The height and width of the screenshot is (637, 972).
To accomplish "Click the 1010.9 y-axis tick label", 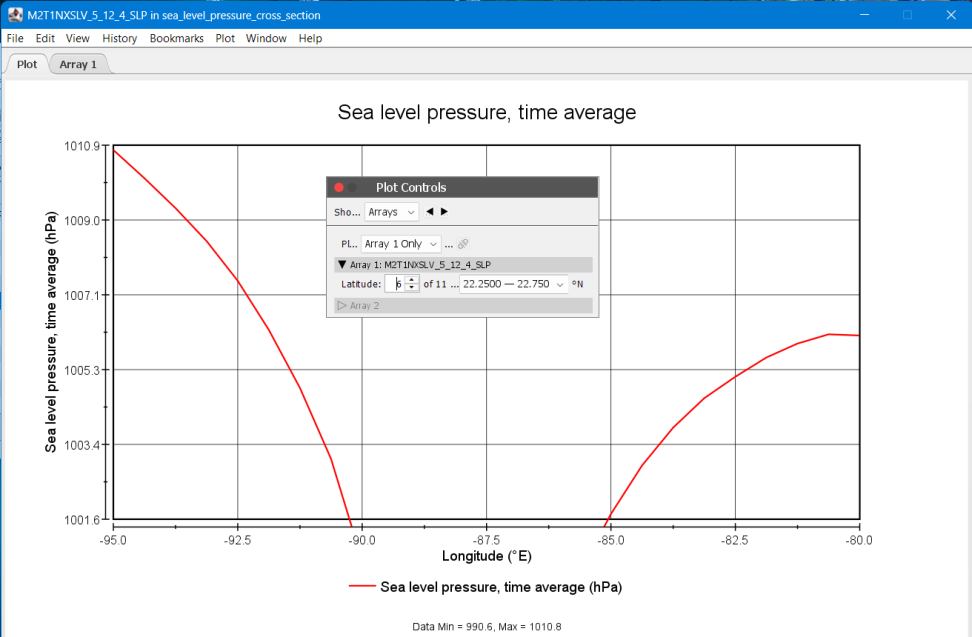I will pyautogui.click(x=82, y=146).
